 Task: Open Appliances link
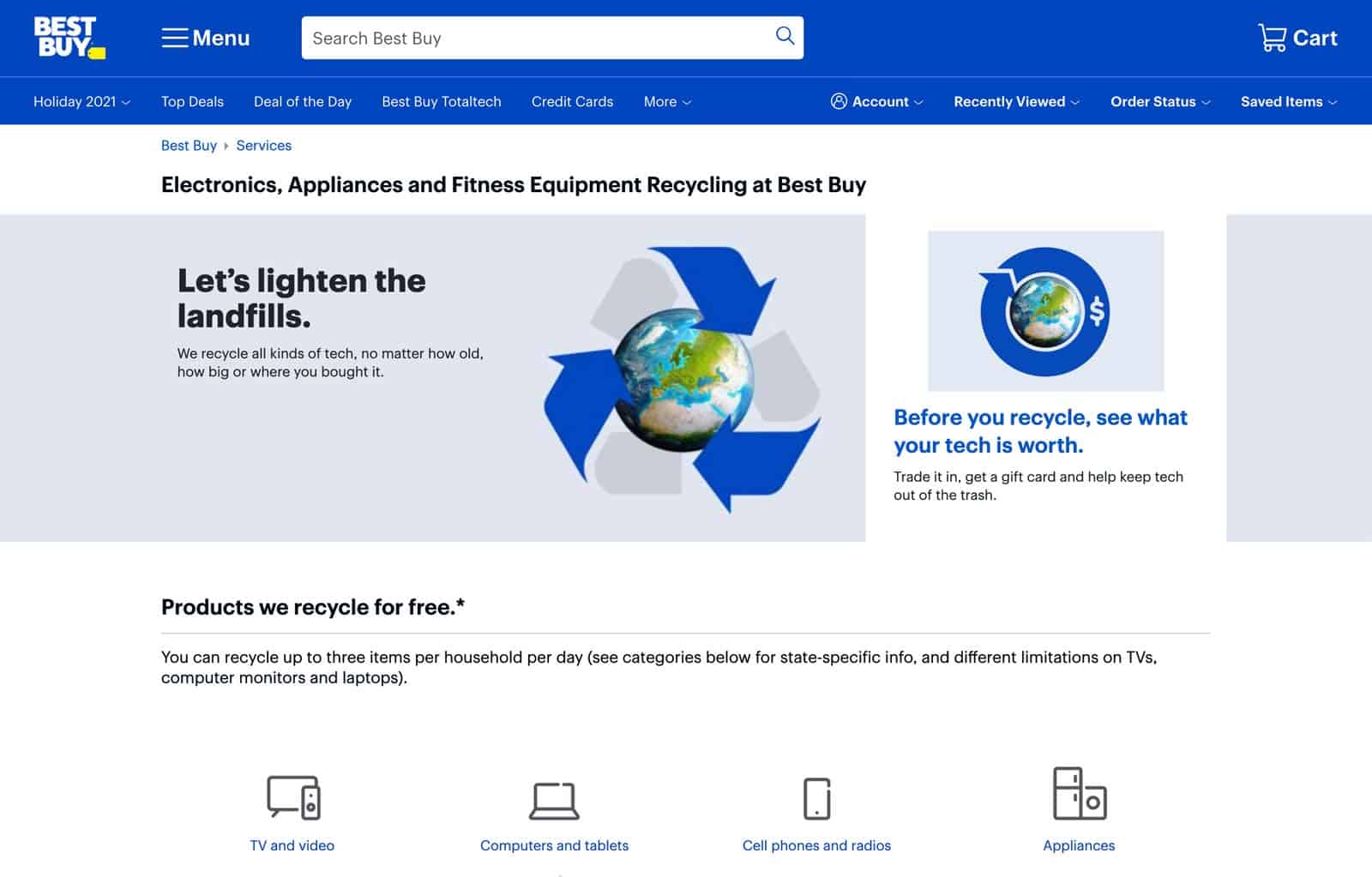[1079, 845]
